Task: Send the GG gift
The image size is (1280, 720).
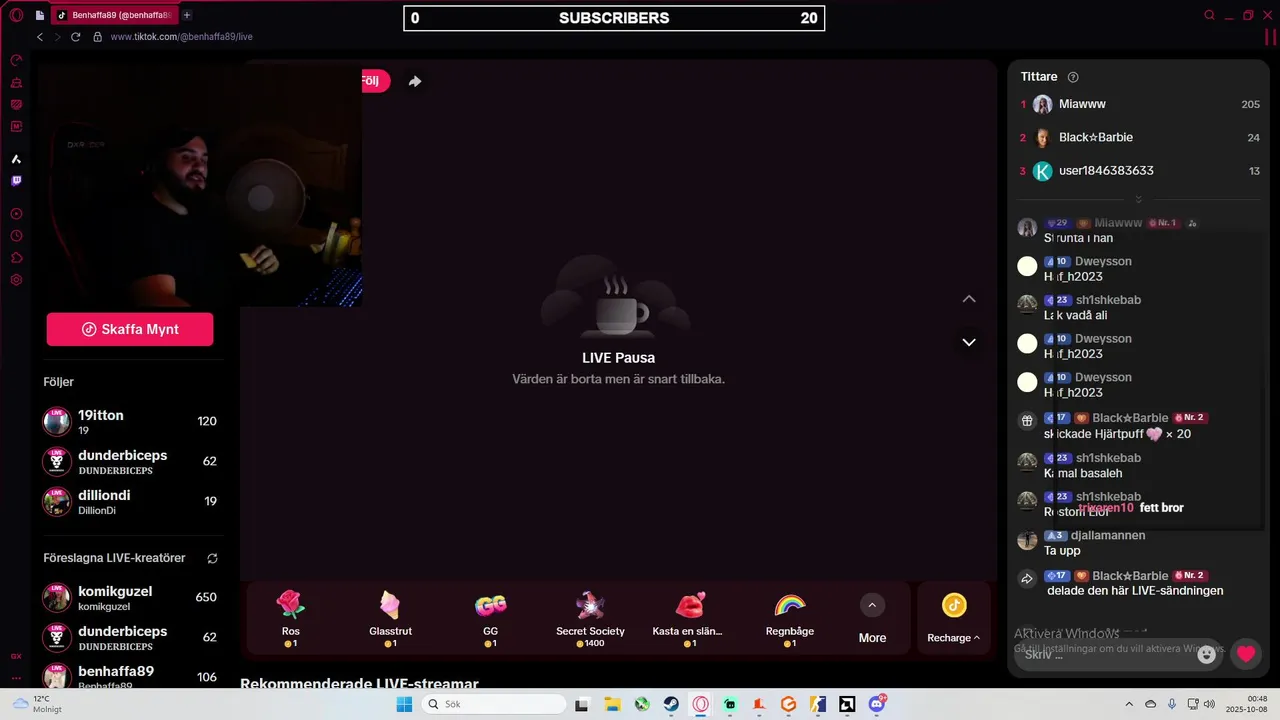Action: 490,618
